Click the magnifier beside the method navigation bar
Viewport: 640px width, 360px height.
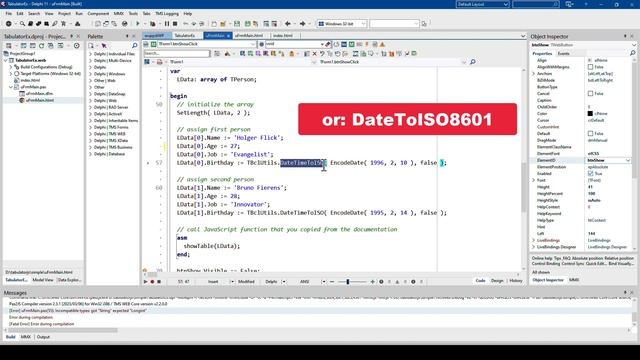473,62
